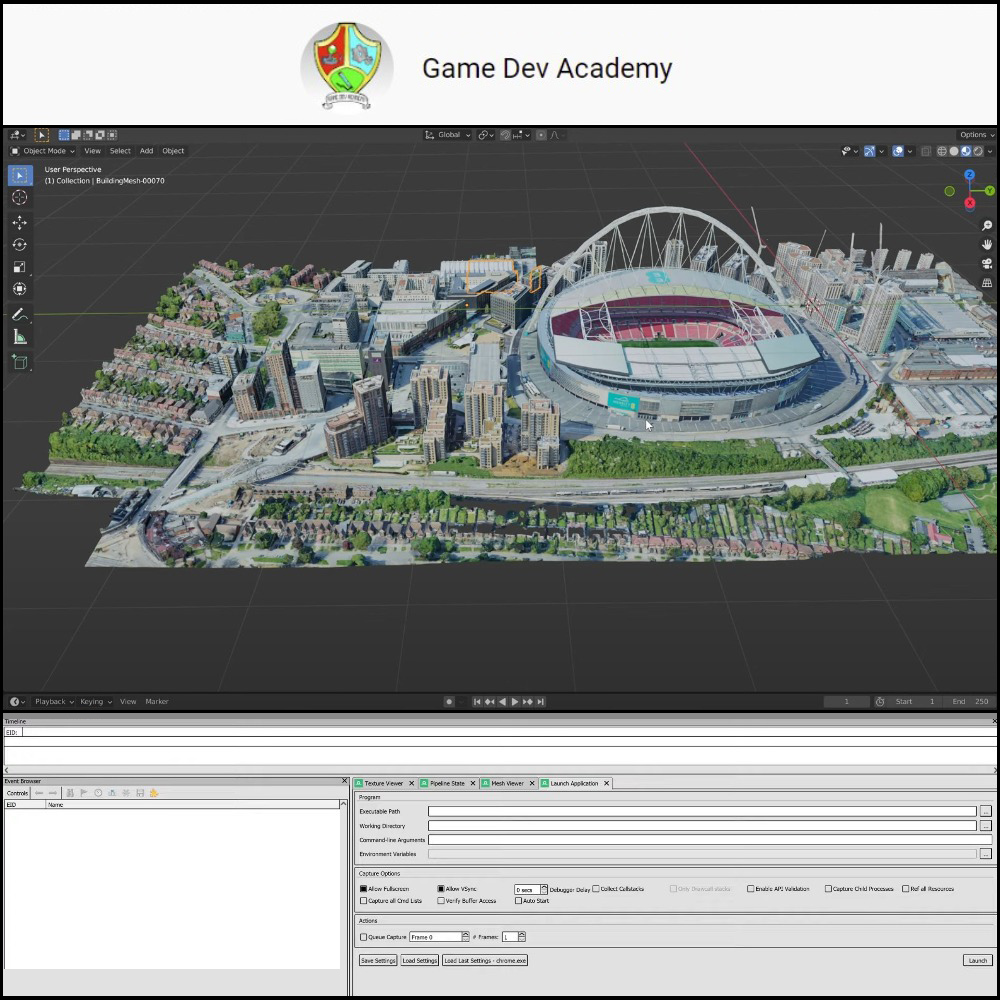The width and height of the screenshot is (1000, 1000).
Task: Open the editor type dropdown in viewport header
Action: [x=17, y=135]
